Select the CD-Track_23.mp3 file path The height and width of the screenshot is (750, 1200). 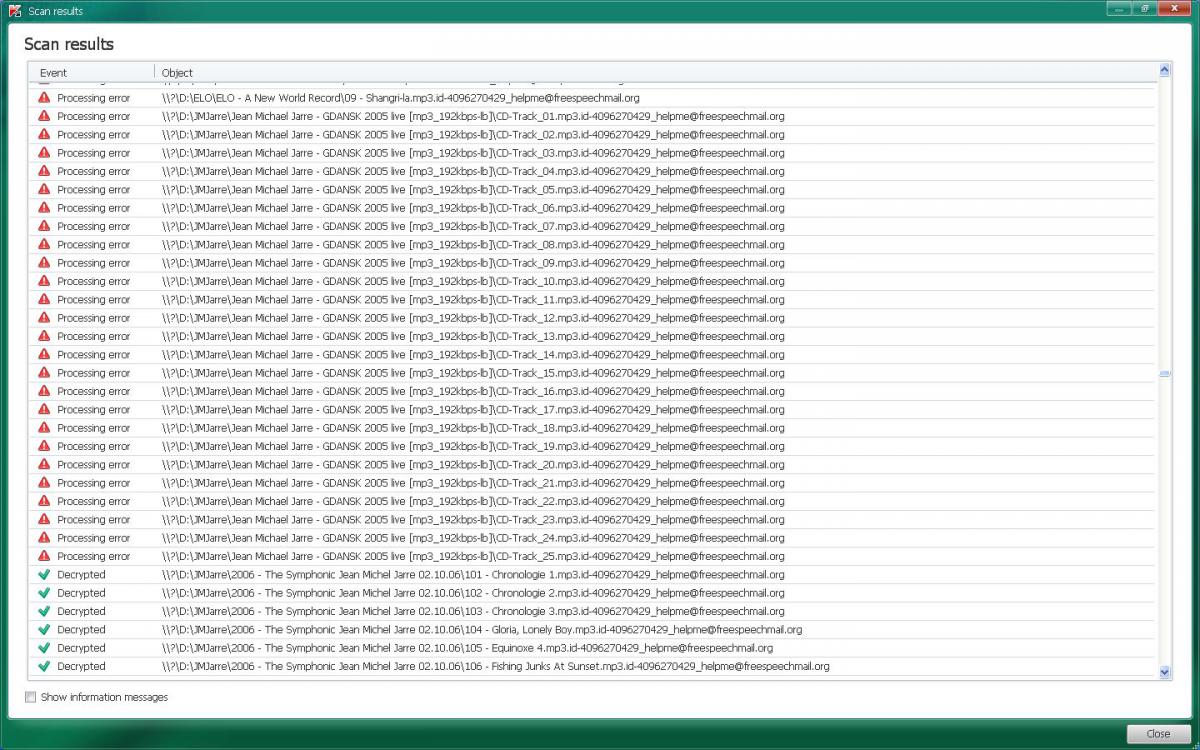tap(473, 519)
